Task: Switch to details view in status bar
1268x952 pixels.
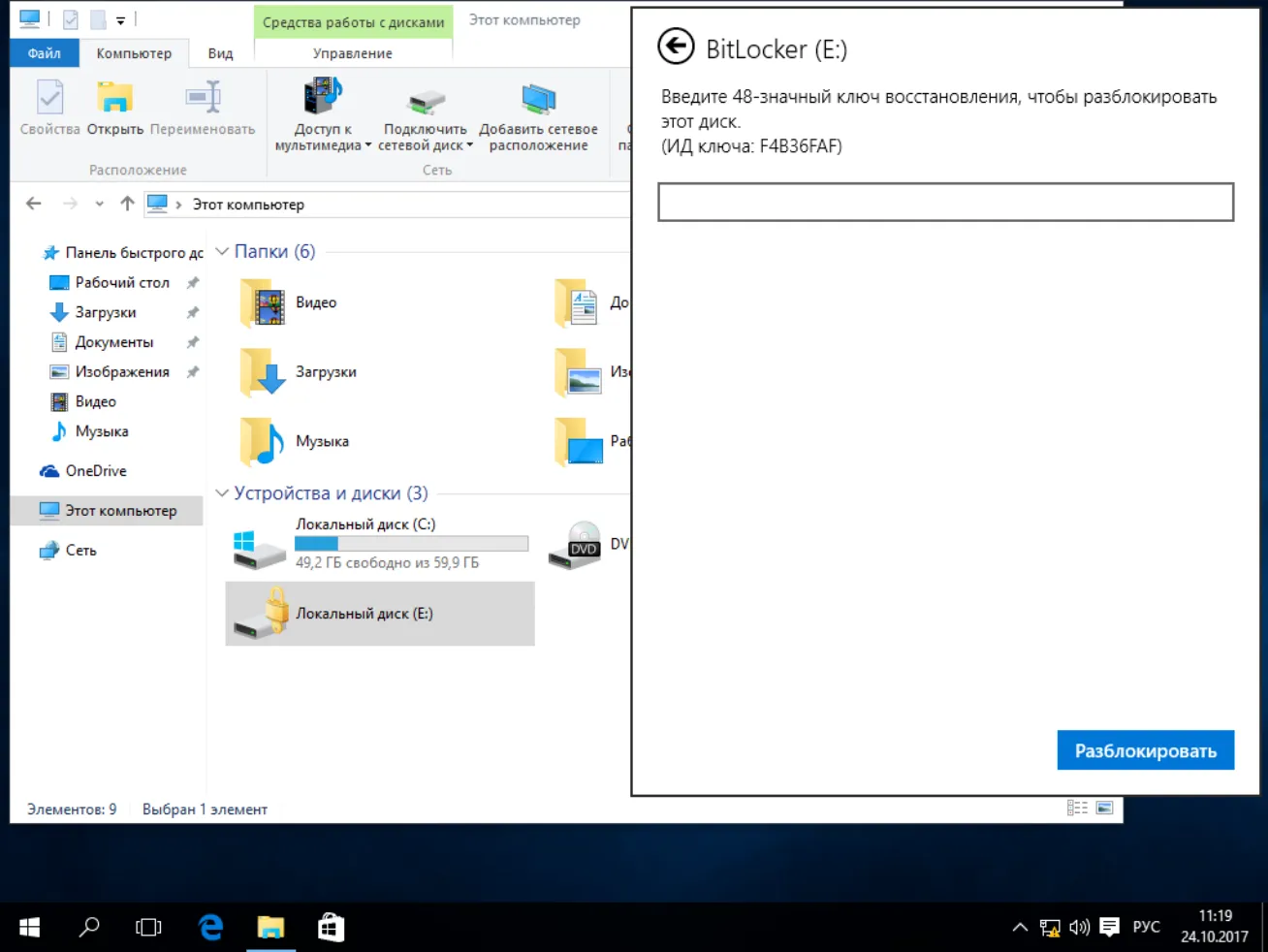Action: pos(1077,809)
